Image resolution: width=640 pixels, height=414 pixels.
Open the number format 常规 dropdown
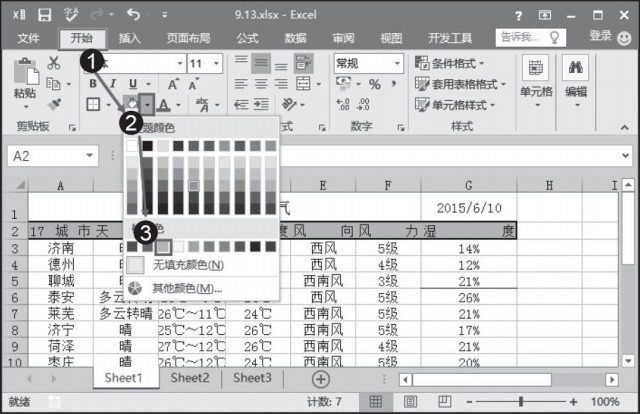pyautogui.click(x=397, y=64)
